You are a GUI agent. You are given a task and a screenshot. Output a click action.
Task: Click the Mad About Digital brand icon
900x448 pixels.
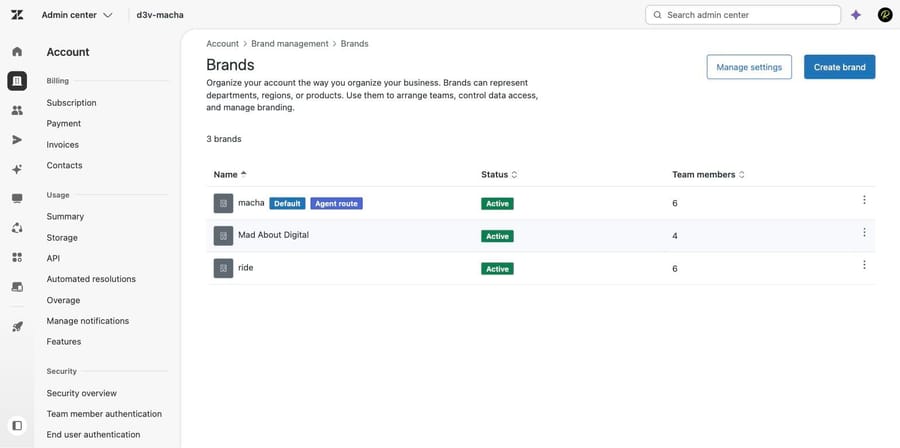[x=223, y=236]
